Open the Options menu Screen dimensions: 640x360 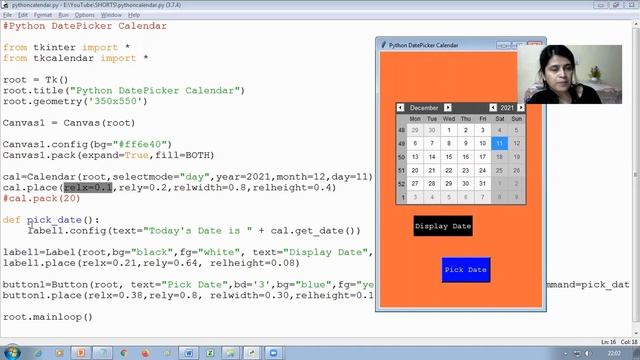point(84,15)
